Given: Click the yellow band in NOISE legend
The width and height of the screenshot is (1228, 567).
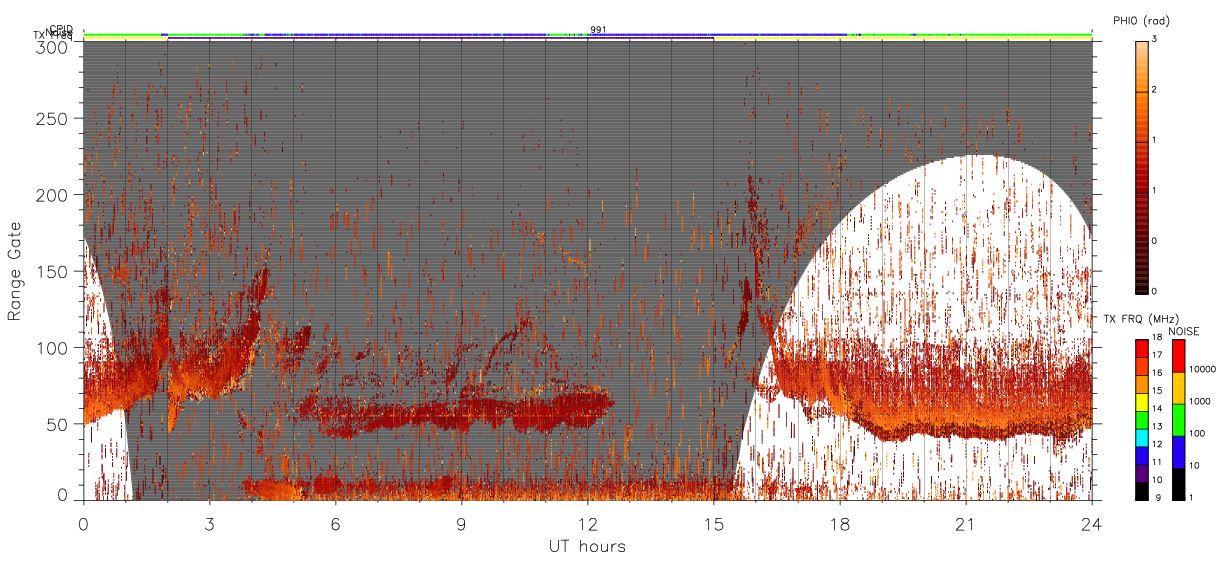Looking at the screenshot, I should [1179, 388].
